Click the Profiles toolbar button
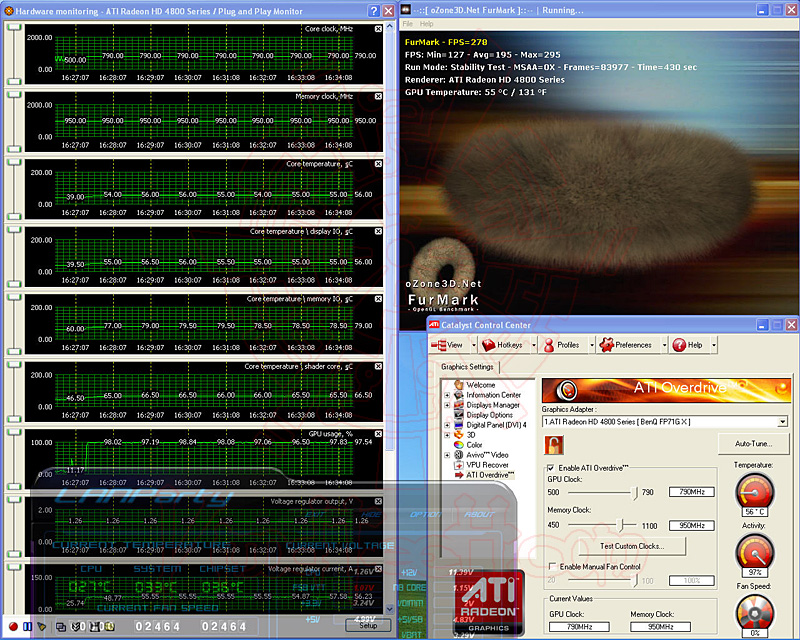Screen dimensions: 800x640 coord(562,345)
